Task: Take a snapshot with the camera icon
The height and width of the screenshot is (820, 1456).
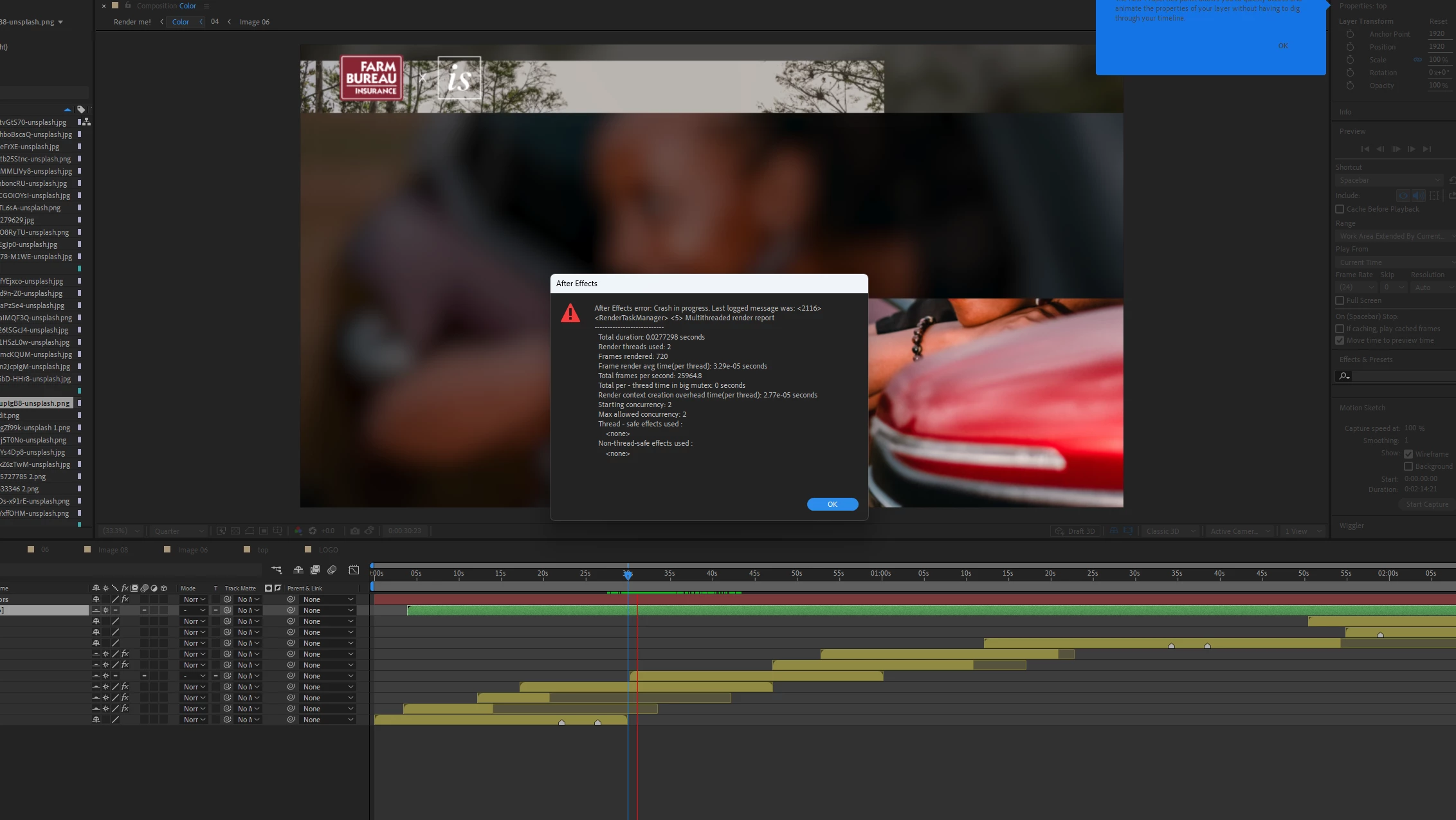Action: [x=355, y=531]
